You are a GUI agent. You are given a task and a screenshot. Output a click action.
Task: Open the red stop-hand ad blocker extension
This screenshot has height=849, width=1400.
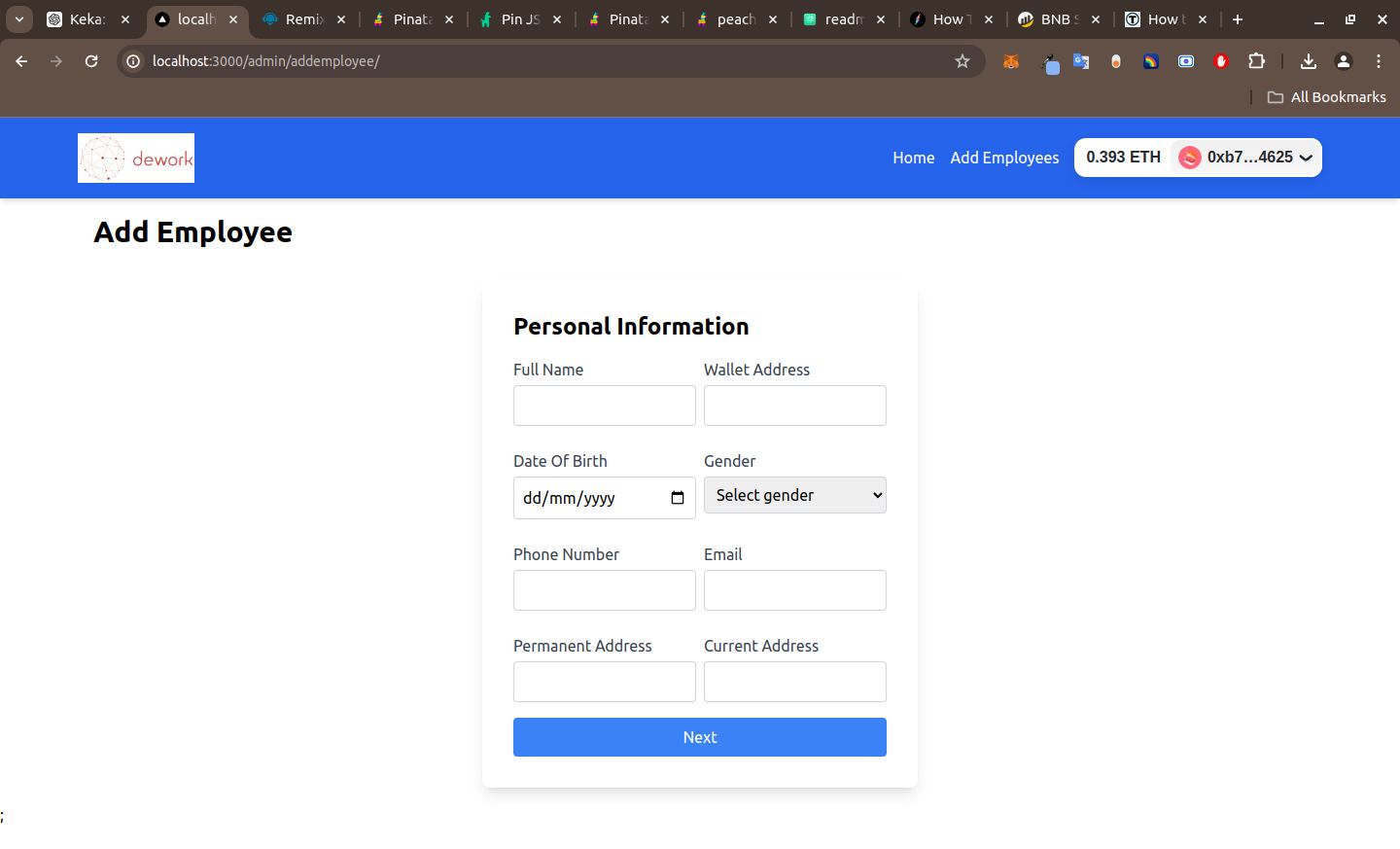click(x=1221, y=61)
